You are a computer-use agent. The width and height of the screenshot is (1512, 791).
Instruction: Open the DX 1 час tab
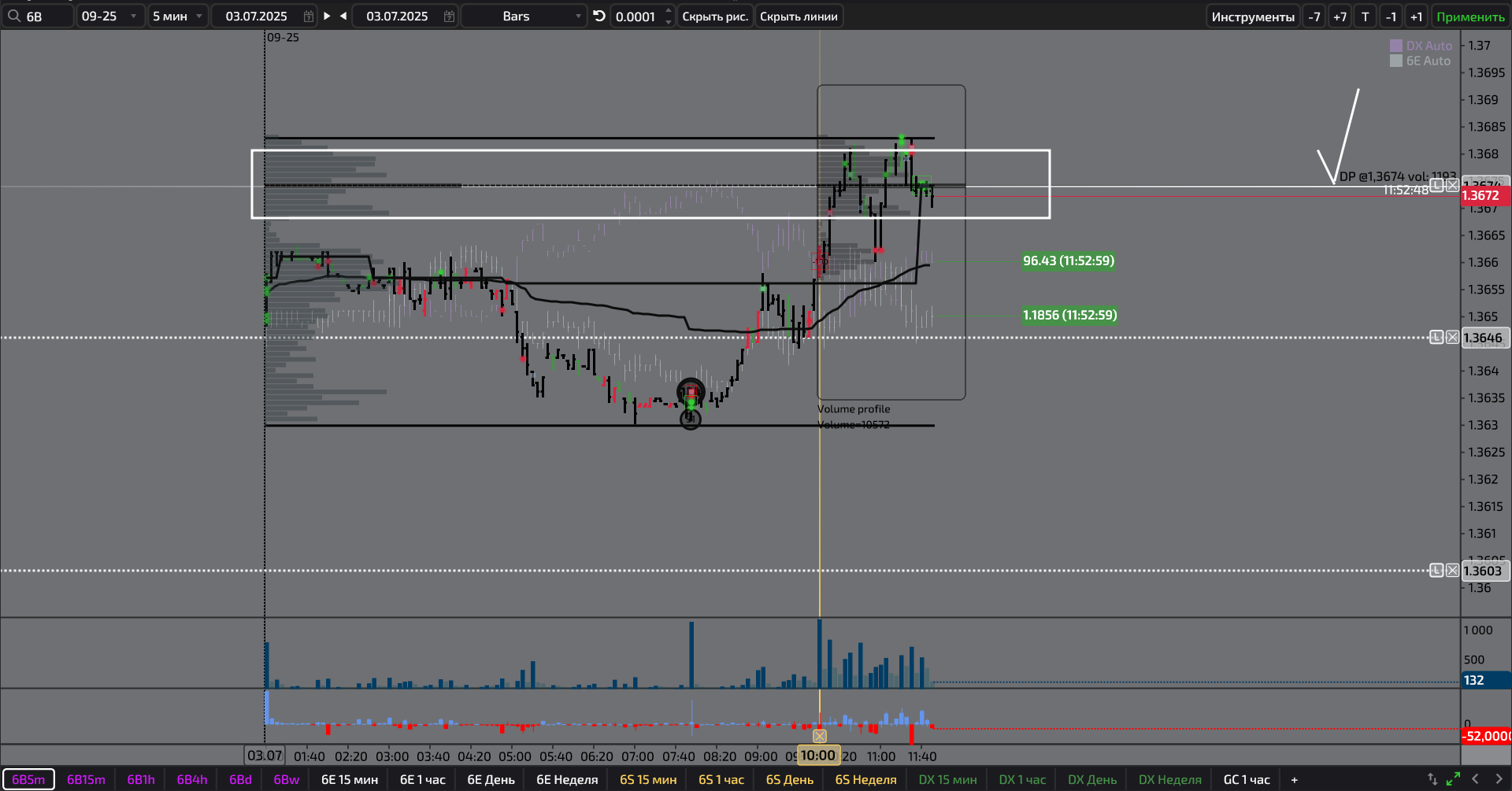[x=1022, y=779]
